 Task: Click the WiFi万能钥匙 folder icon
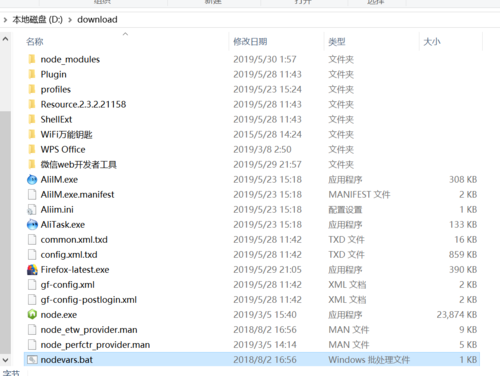[32, 134]
